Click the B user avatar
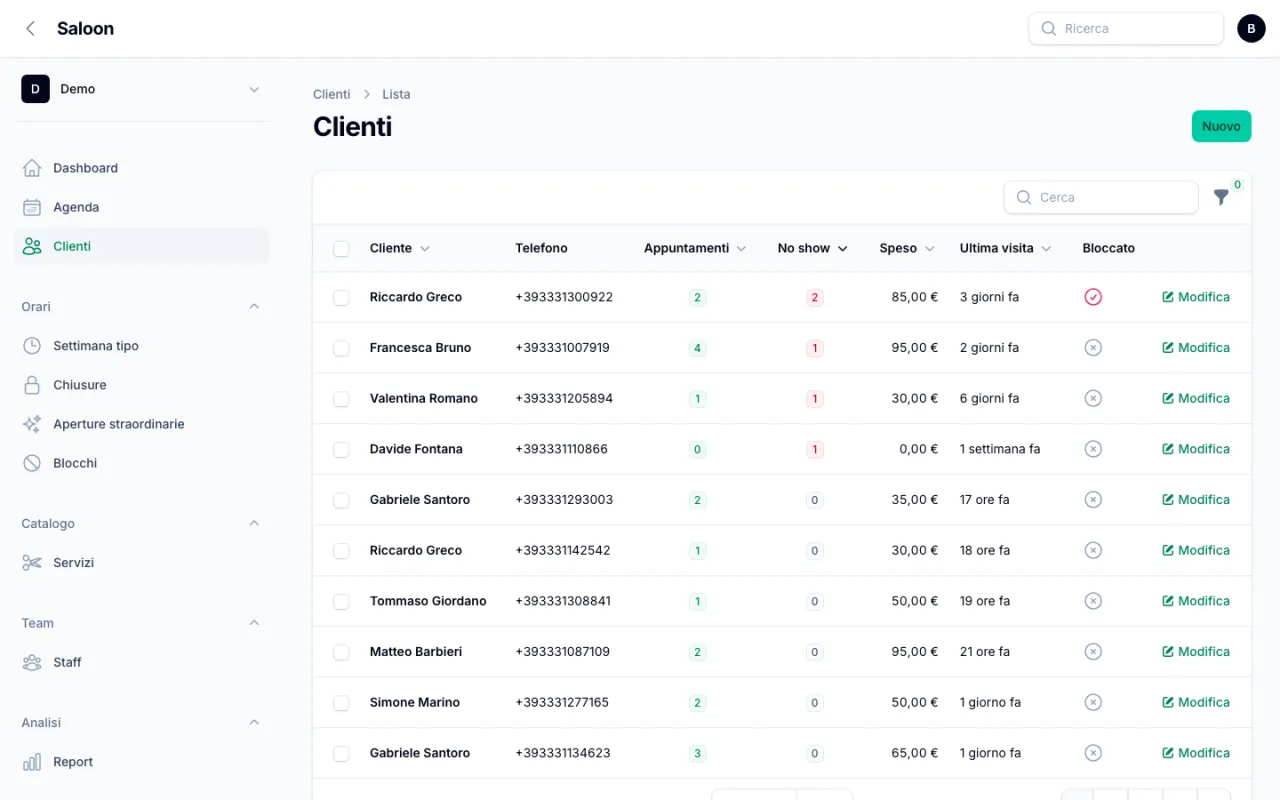The width and height of the screenshot is (1280, 800). 1251,28
